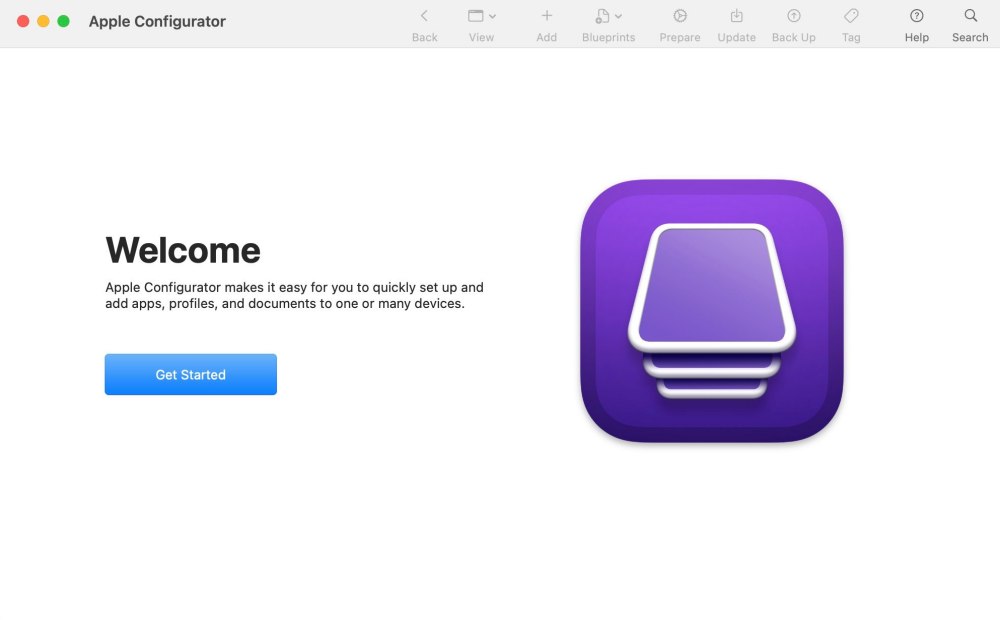Select the Prepare toolbar icon
The width and height of the screenshot is (1000, 620).
[680, 16]
